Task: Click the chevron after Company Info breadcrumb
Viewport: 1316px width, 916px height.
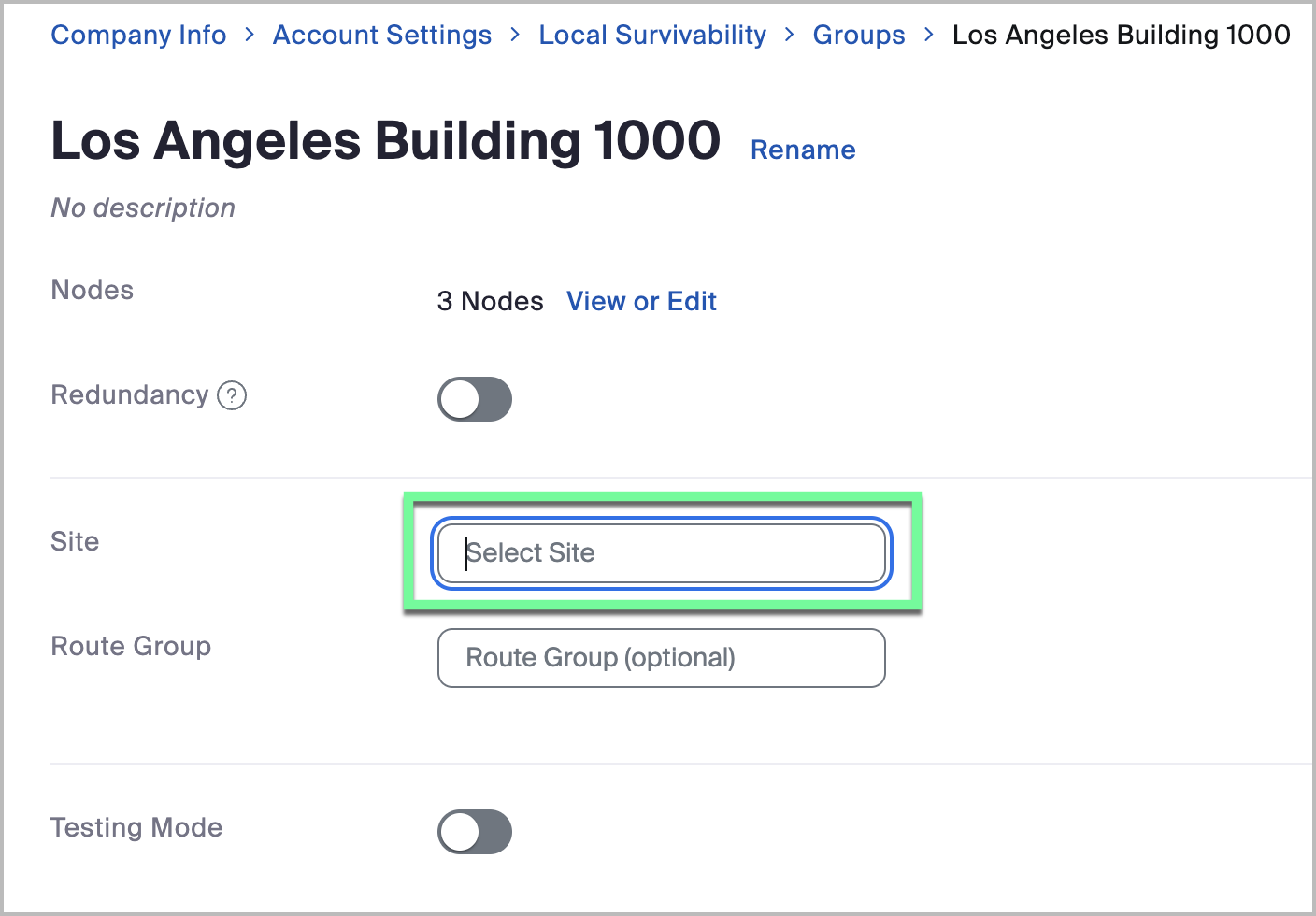Action: pyautogui.click(x=250, y=35)
